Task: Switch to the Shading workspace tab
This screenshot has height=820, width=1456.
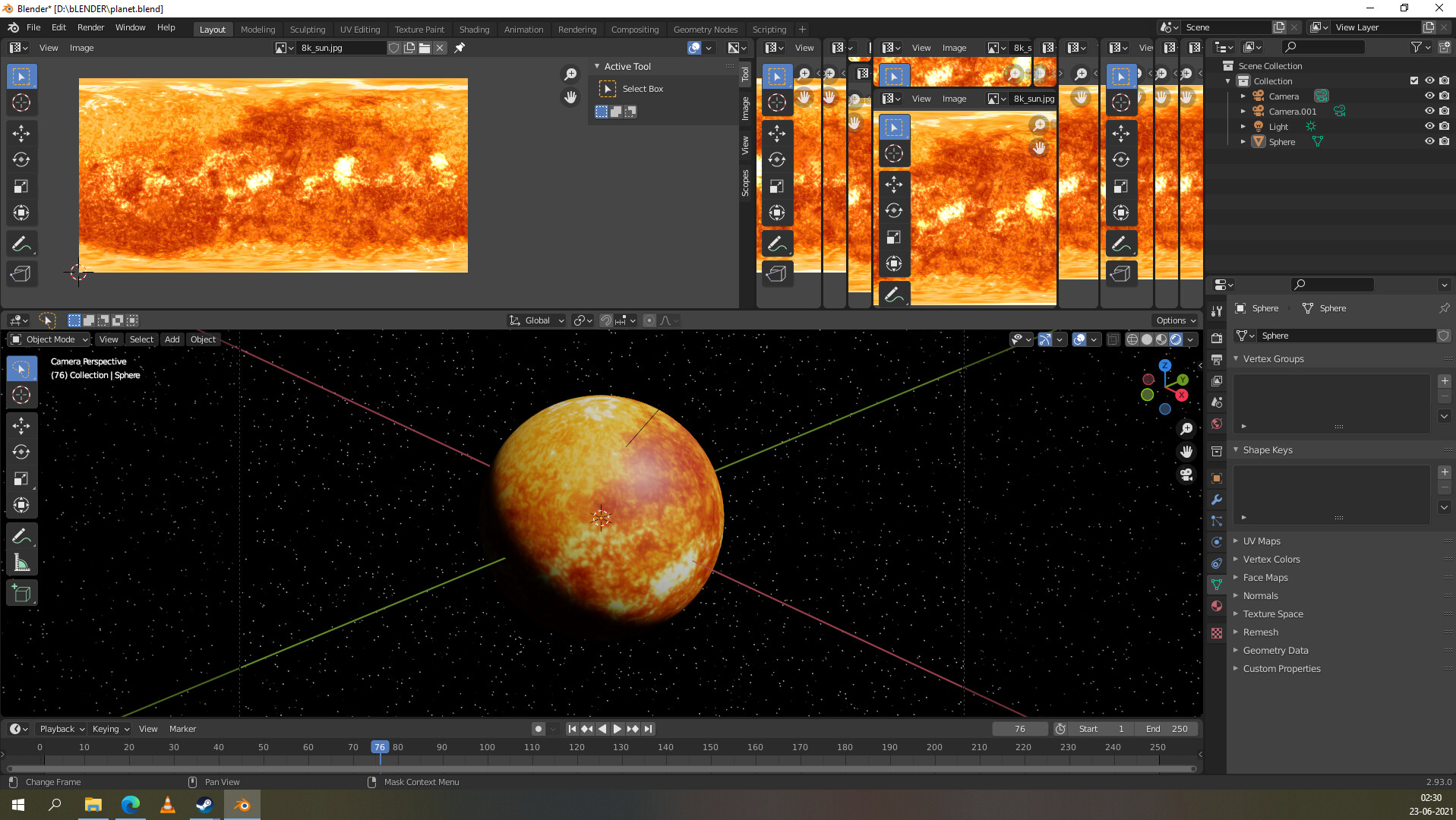Action: pos(474,30)
